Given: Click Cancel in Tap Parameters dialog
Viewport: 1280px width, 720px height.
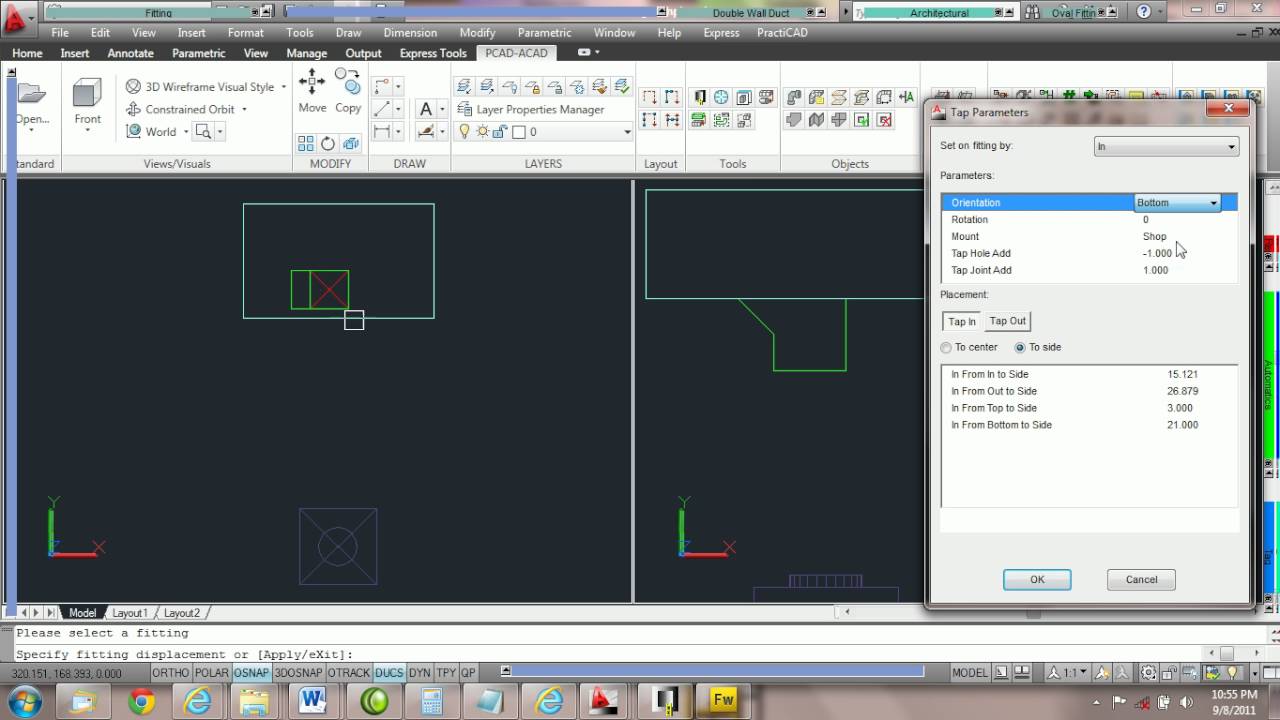Looking at the screenshot, I should pos(1141,580).
